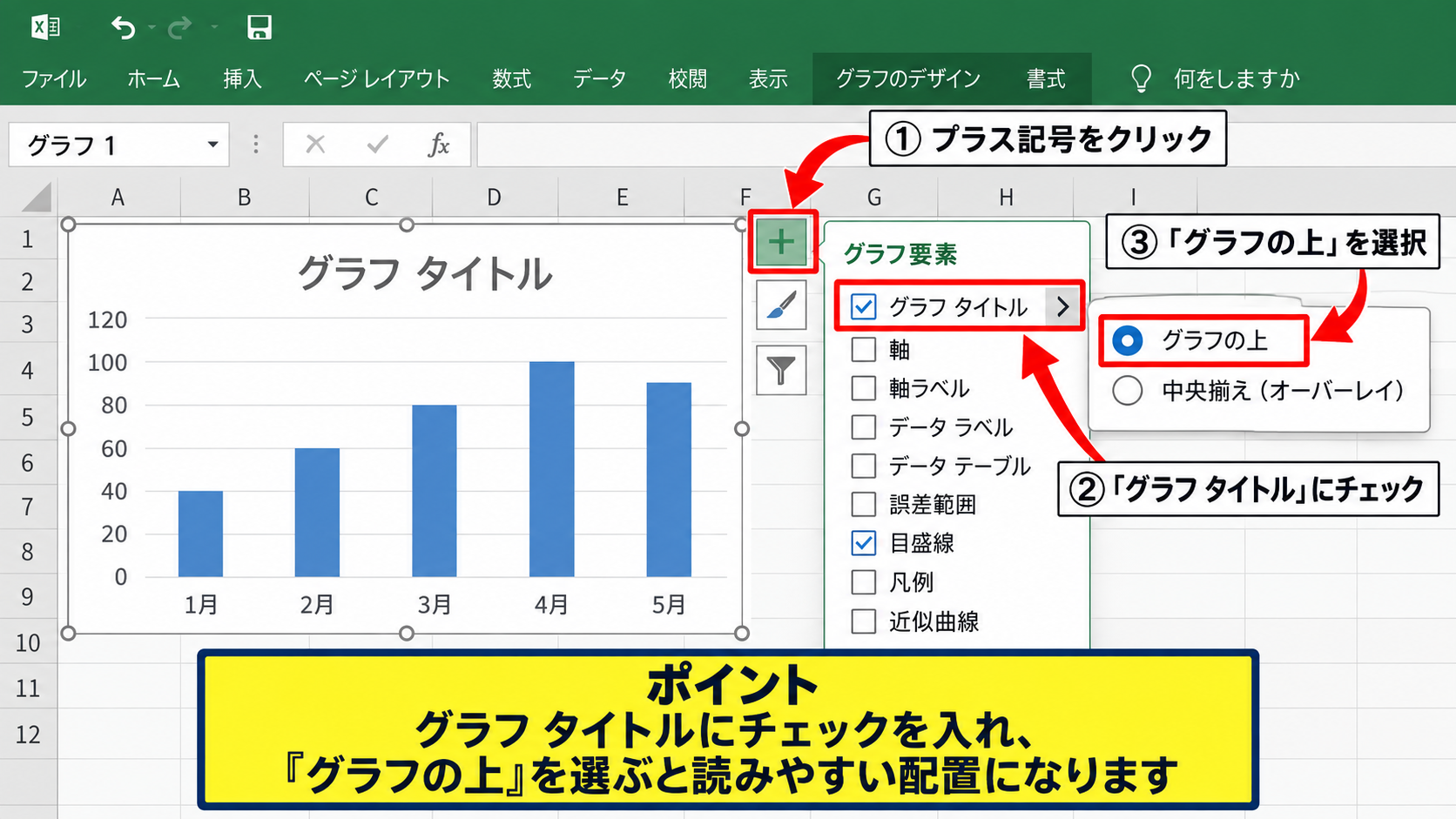
Task: Check the 誤差範囲 checkbox
Action: pos(863,505)
